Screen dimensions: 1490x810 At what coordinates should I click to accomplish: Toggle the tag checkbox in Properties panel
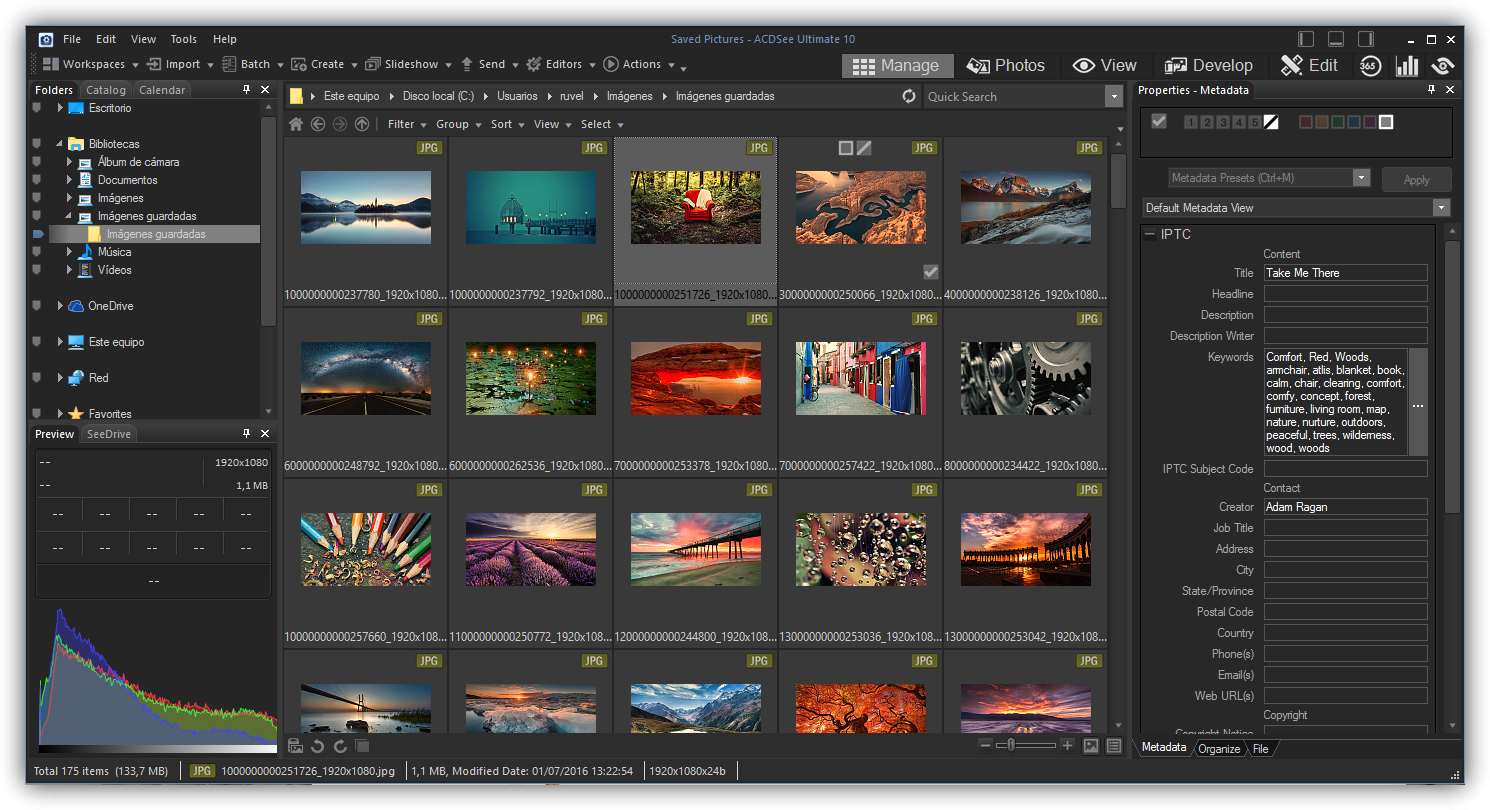(1159, 122)
